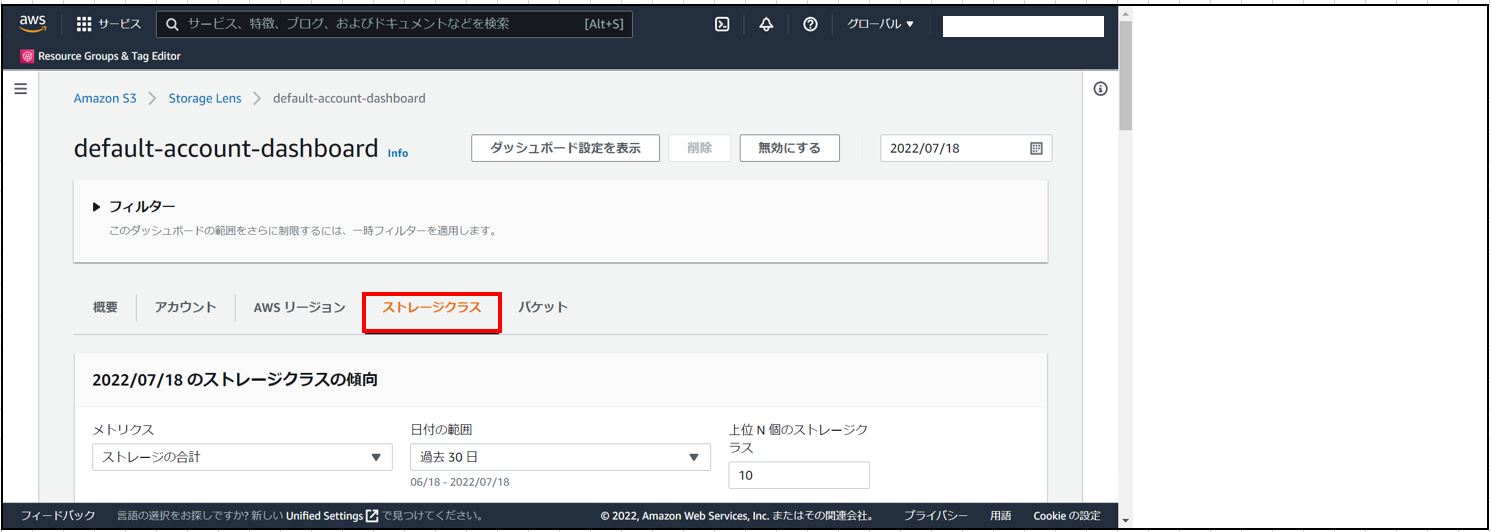Screen dimensions: 1491x532
Task: Click the 06/18 - 2022/07/18 date range text
Action: (x=460, y=482)
